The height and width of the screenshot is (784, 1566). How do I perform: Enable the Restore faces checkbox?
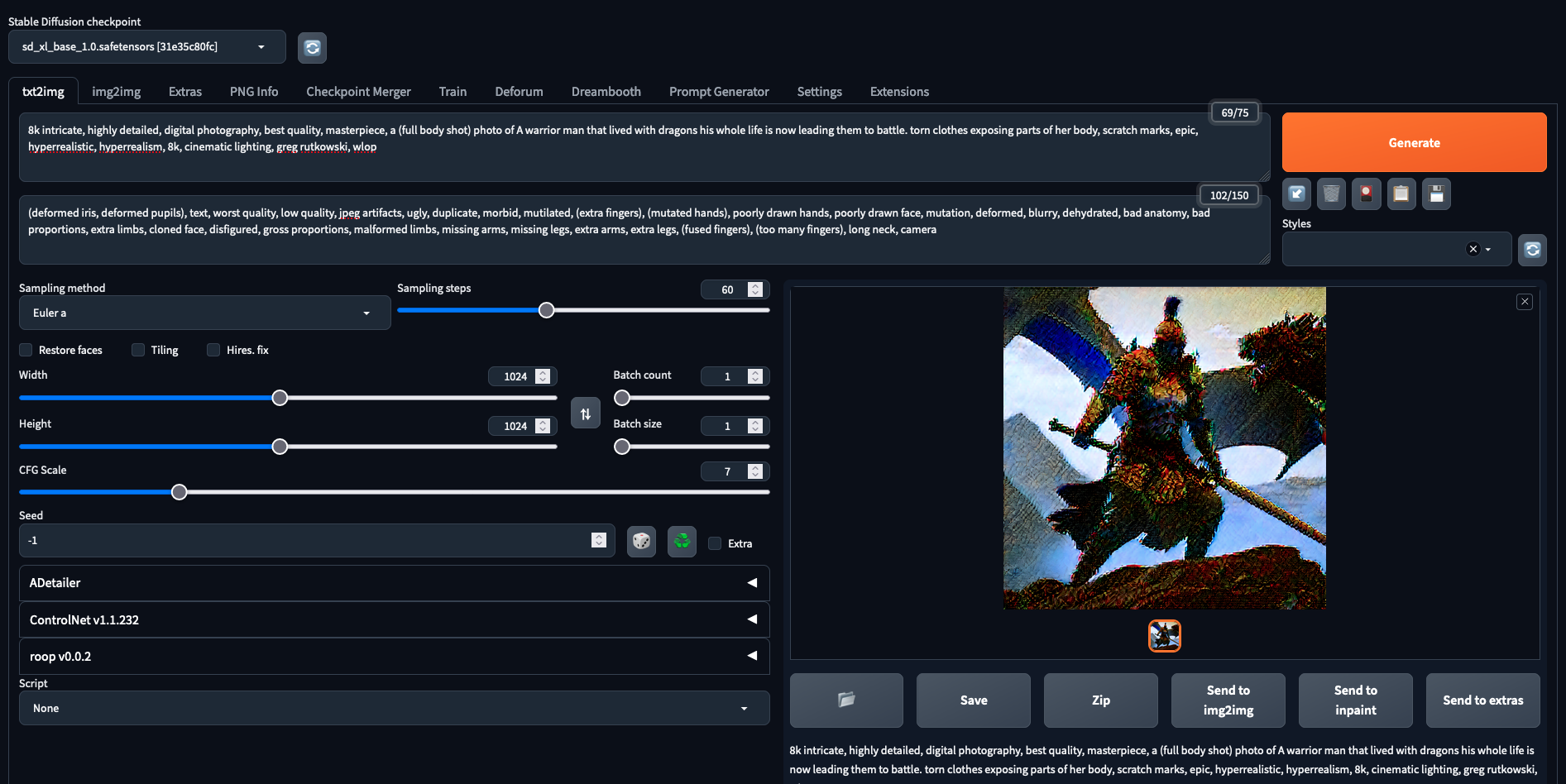click(26, 350)
